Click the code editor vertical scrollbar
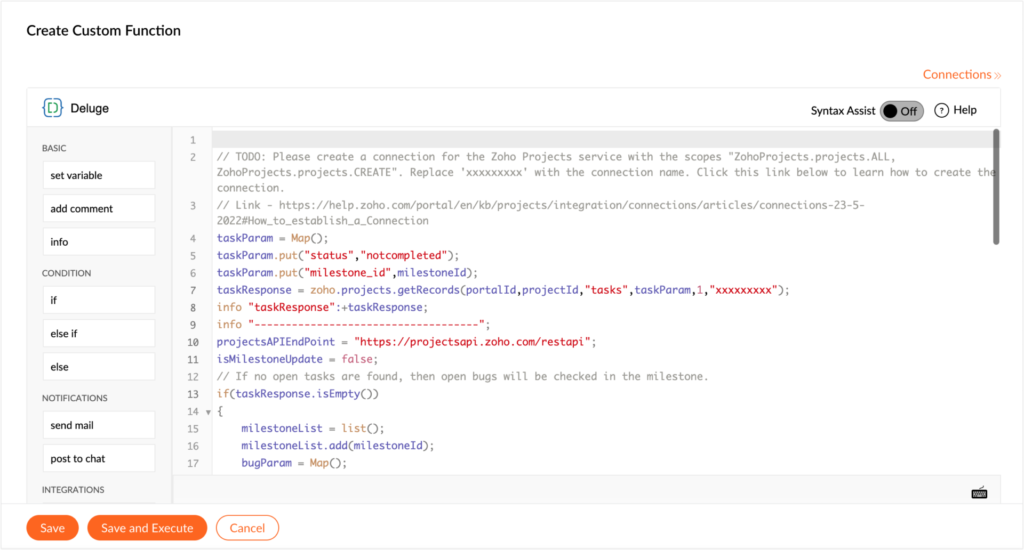 coord(996,187)
